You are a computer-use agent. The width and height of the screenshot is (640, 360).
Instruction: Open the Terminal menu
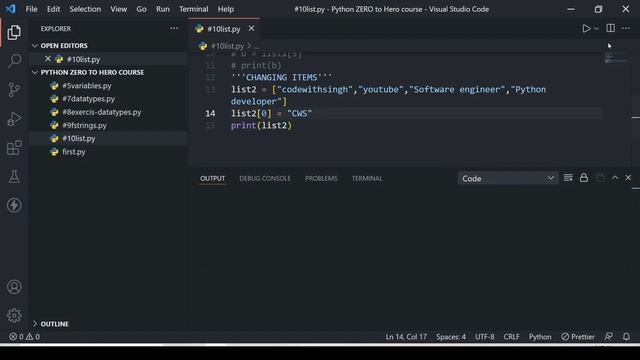[193, 9]
